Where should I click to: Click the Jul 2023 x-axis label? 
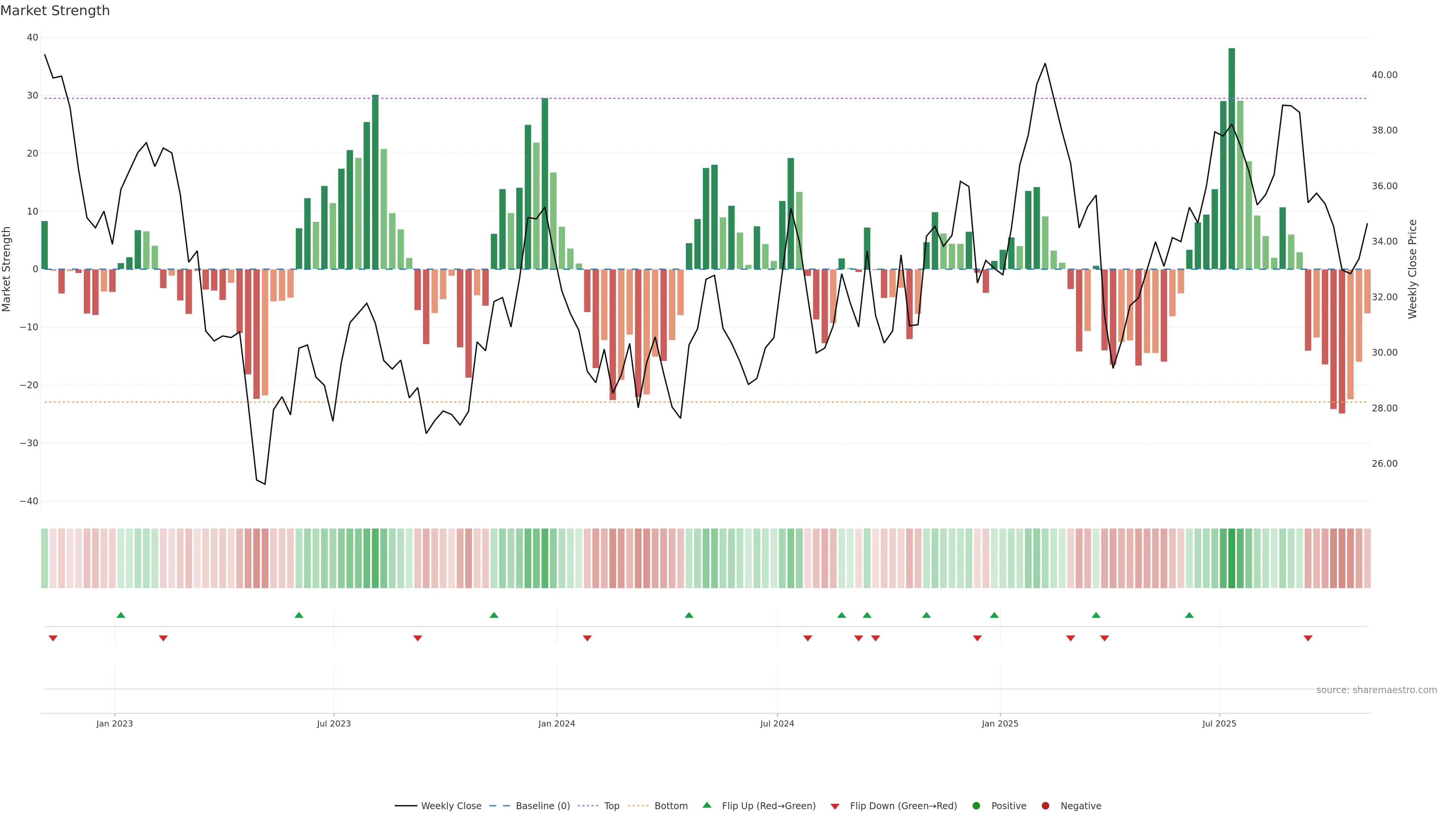[x=334, y=723]
